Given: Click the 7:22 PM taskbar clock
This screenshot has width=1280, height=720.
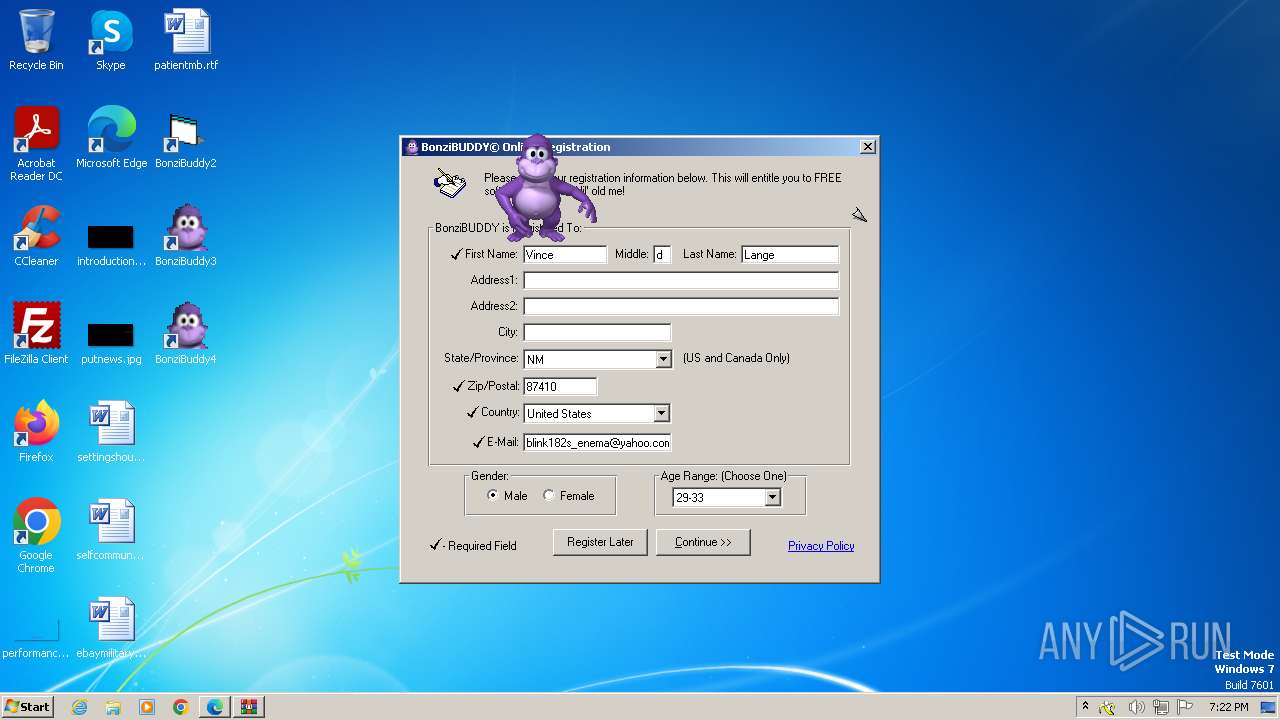Looking at the screenshot, I should click(1228, 707).
